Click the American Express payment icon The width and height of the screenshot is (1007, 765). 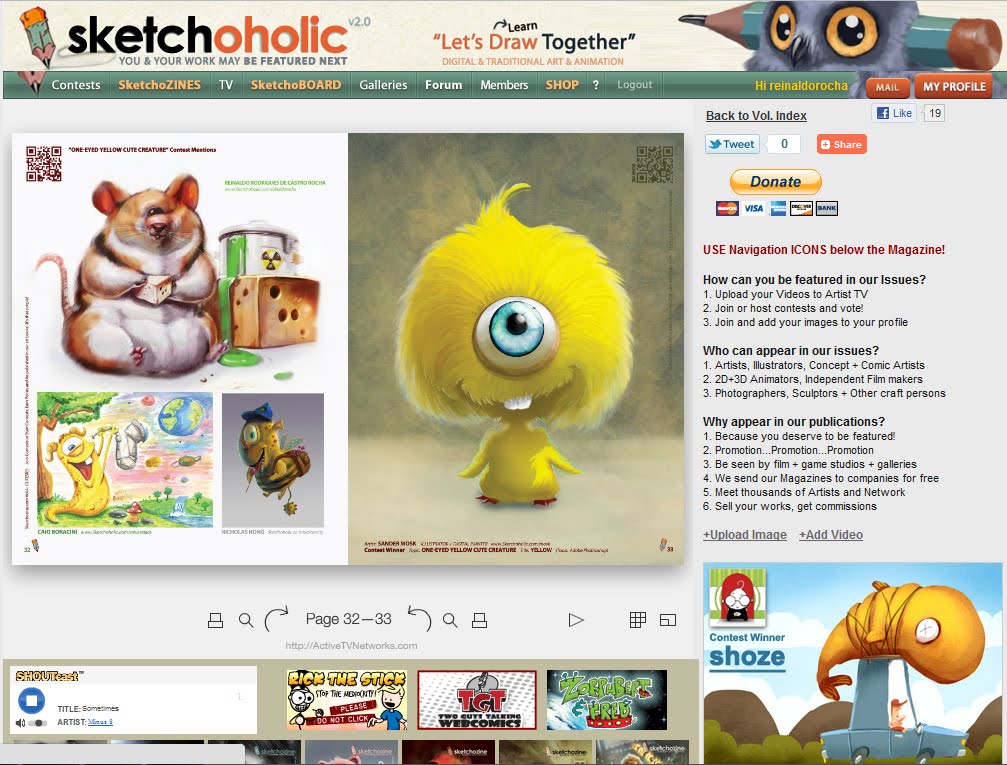click(778, 208)
